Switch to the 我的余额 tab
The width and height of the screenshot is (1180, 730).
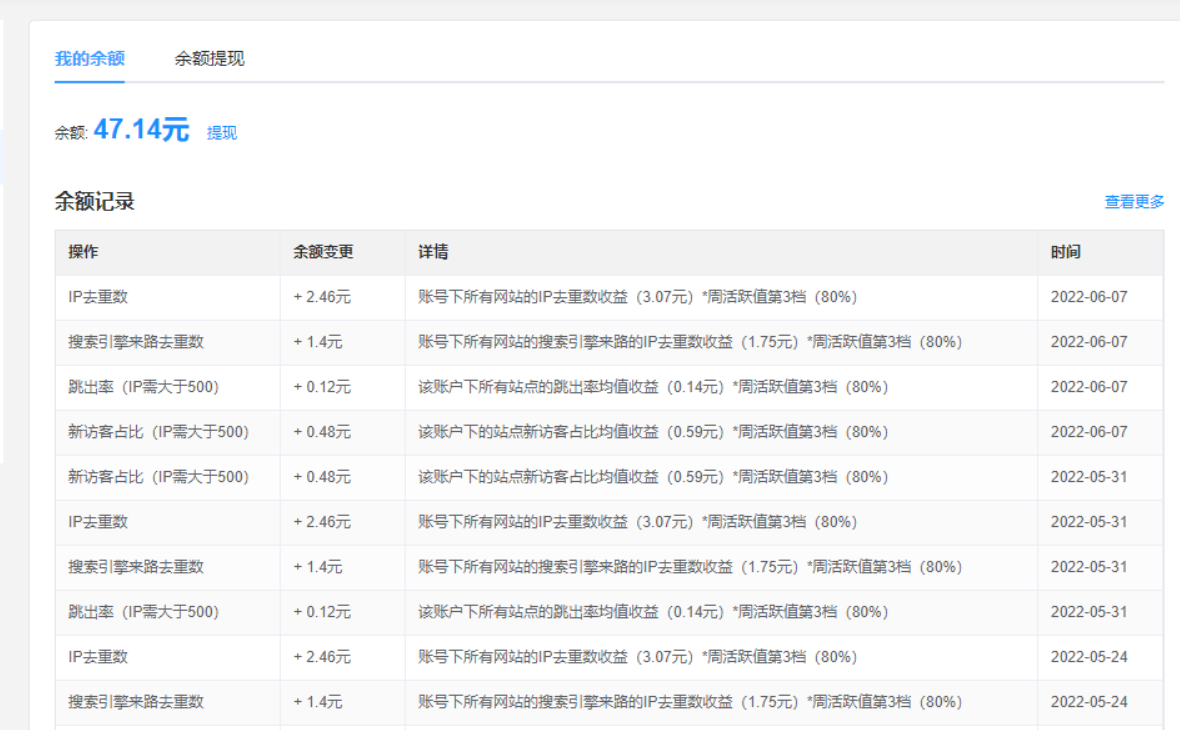click(89, 59)
